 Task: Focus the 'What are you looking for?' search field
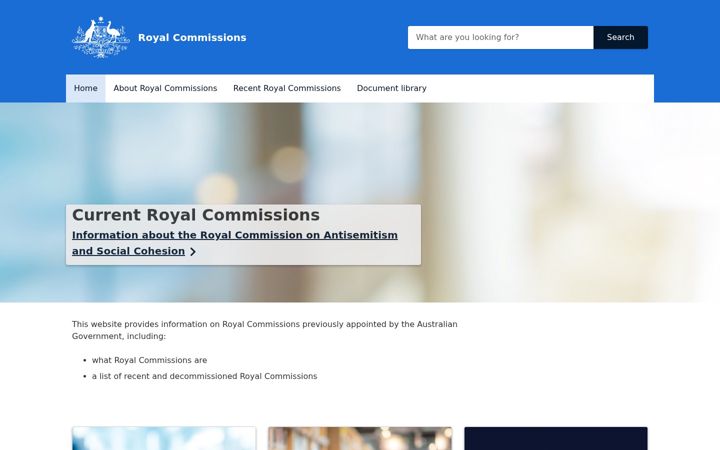point(501,37)
